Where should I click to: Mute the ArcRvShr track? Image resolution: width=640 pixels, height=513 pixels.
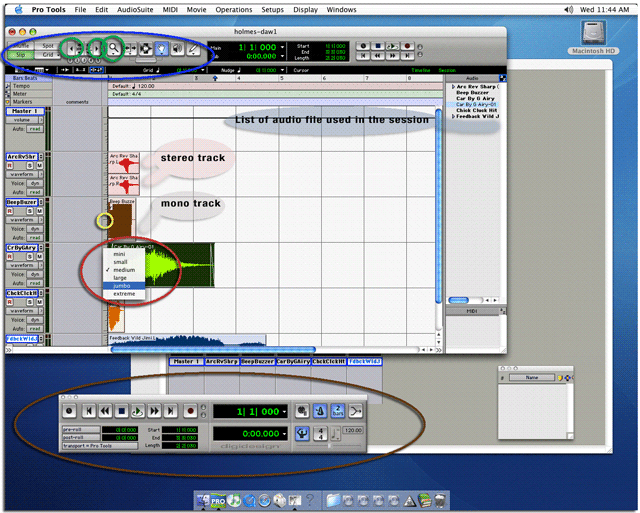pyautogui.click(x=40, y=166)
